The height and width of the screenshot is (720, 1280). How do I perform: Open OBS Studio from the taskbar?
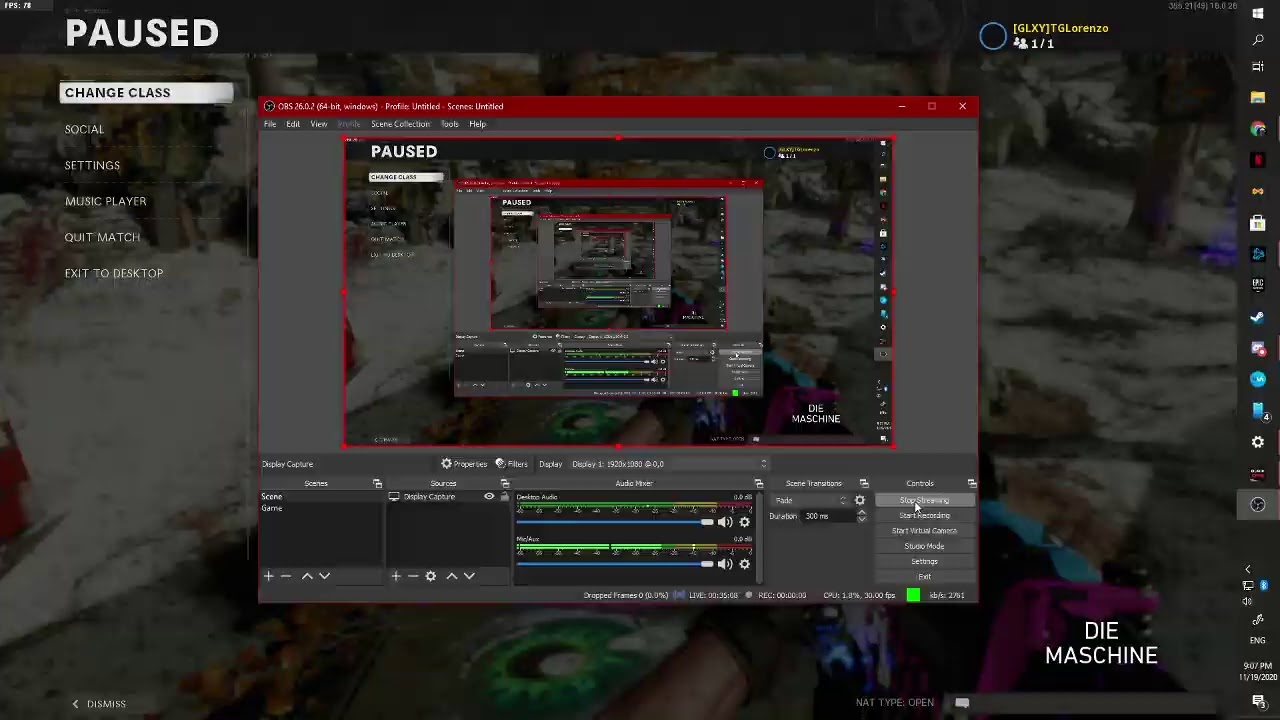point(1258,505)
